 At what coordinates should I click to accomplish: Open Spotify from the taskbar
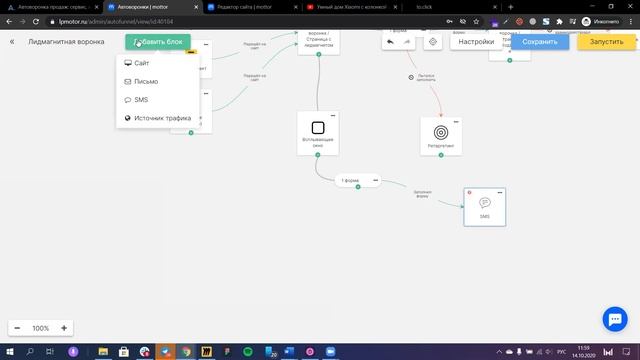pyautogui.click(x=248, y=351)
